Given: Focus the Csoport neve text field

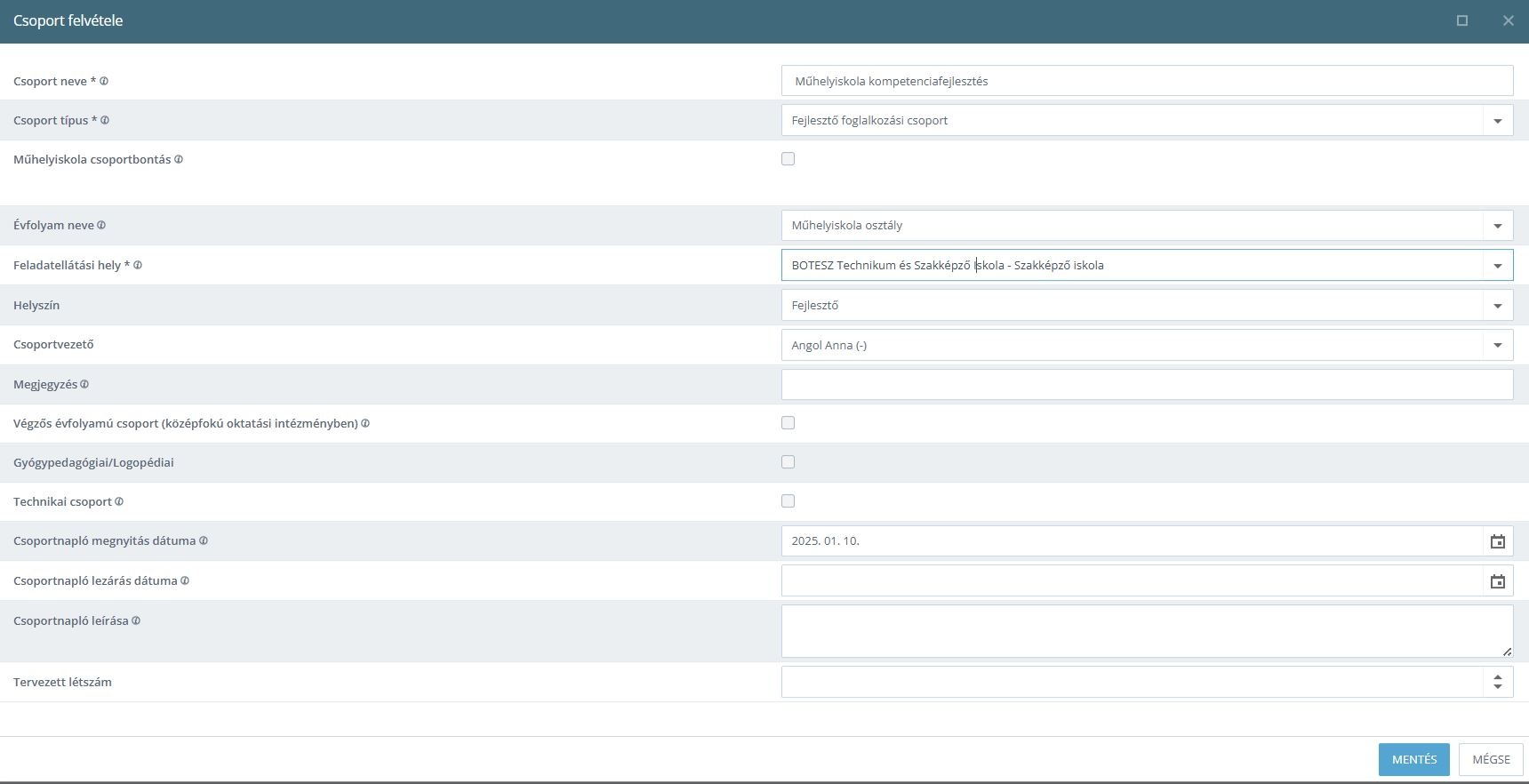Looking at the screenshot, I should coord(1147,81).
